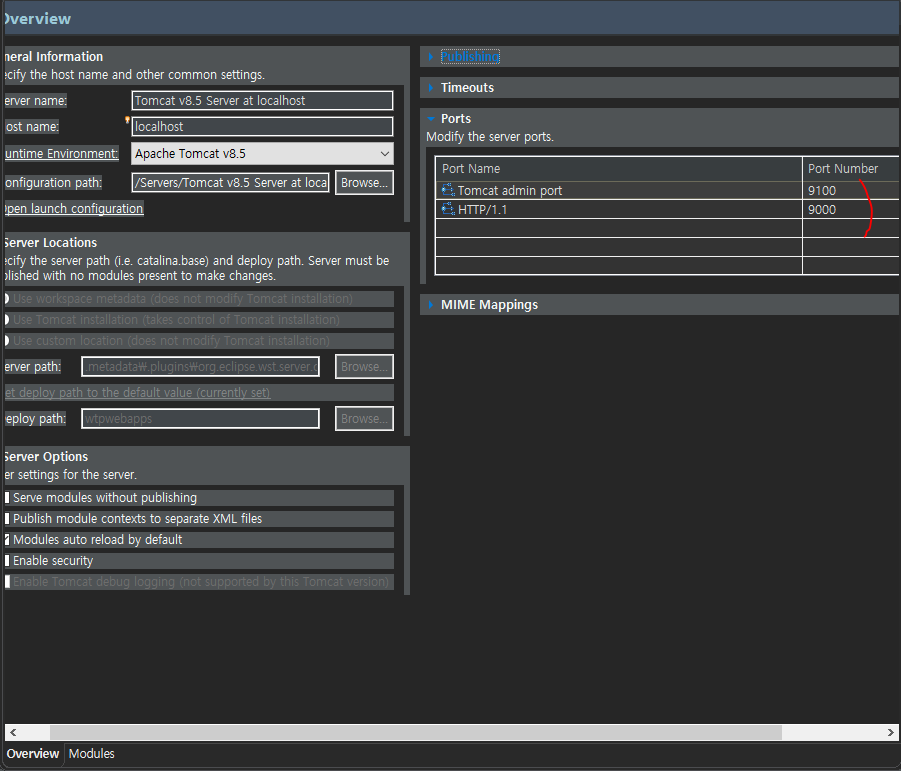Click the Server path text field
901x771 pixels.
[x=201, y=367]
